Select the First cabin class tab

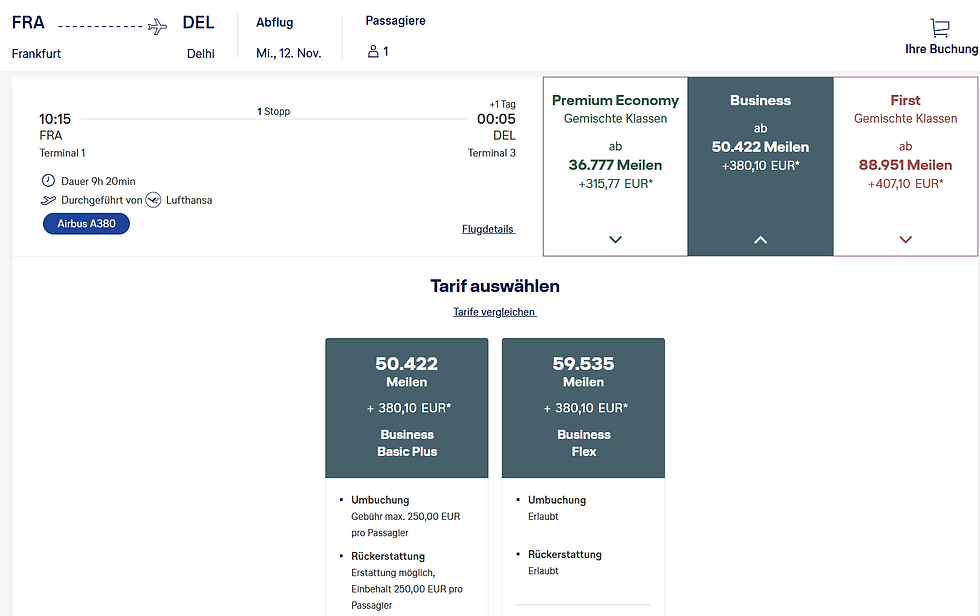click(905, 140)
